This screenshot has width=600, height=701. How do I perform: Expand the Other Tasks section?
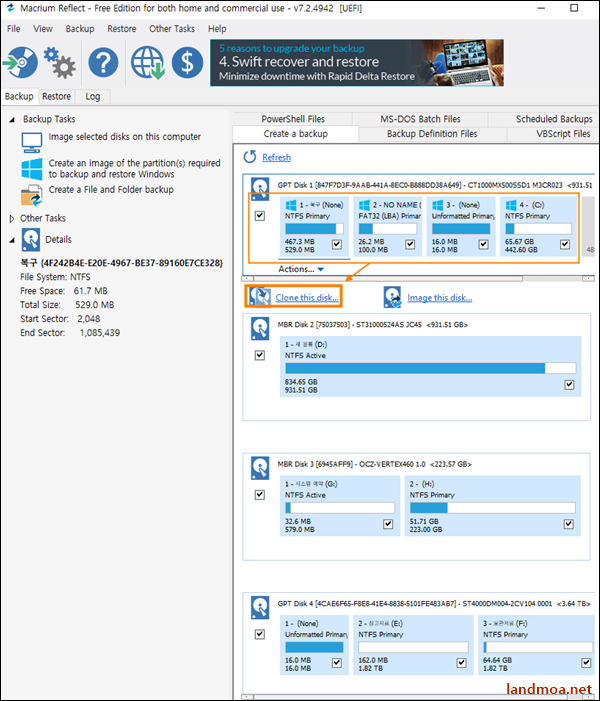point(12,219)
